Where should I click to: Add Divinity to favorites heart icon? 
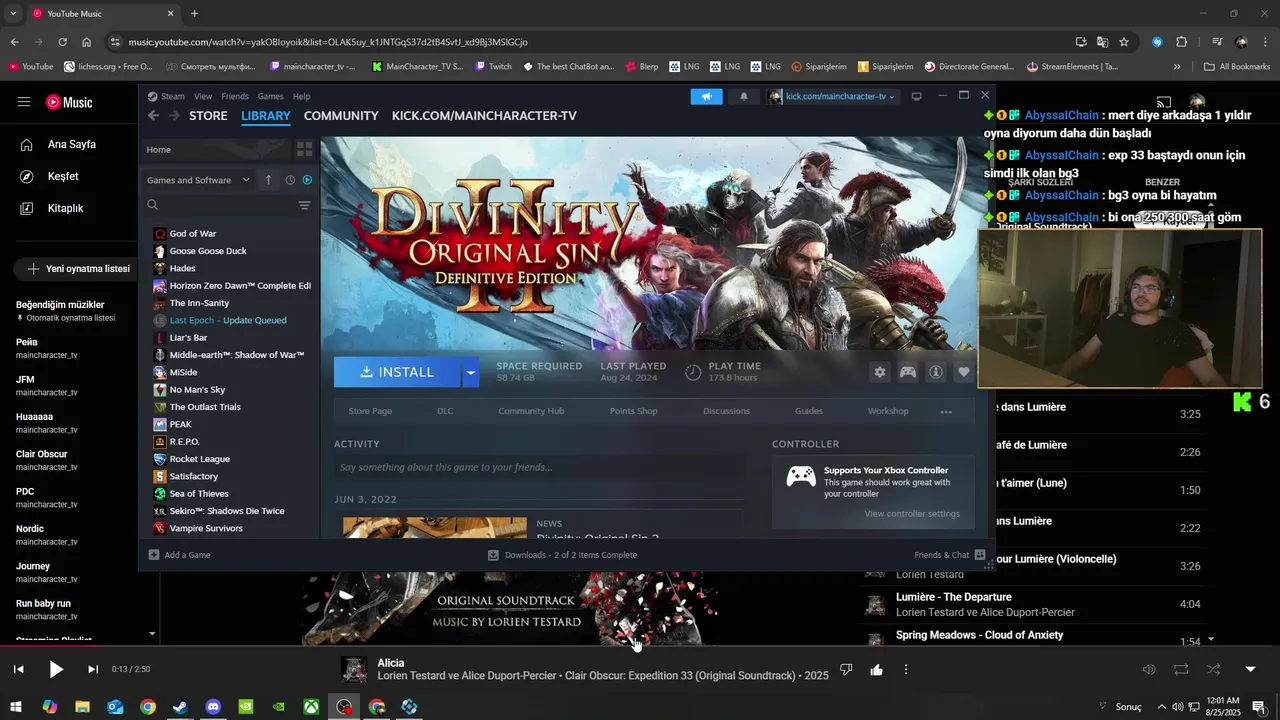(x=964, y=372)
